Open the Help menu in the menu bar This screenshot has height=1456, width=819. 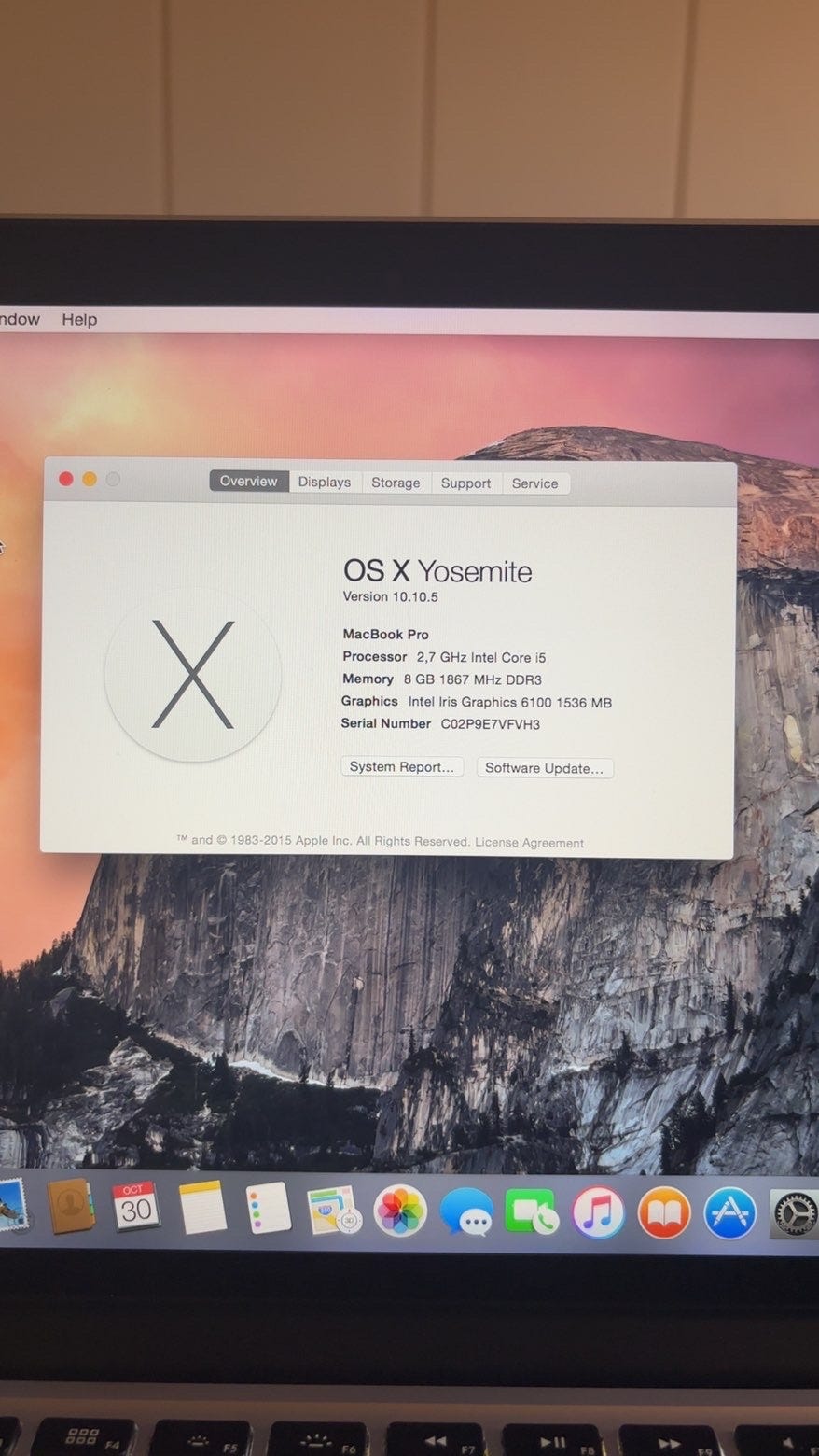click(x=79, y=319)
